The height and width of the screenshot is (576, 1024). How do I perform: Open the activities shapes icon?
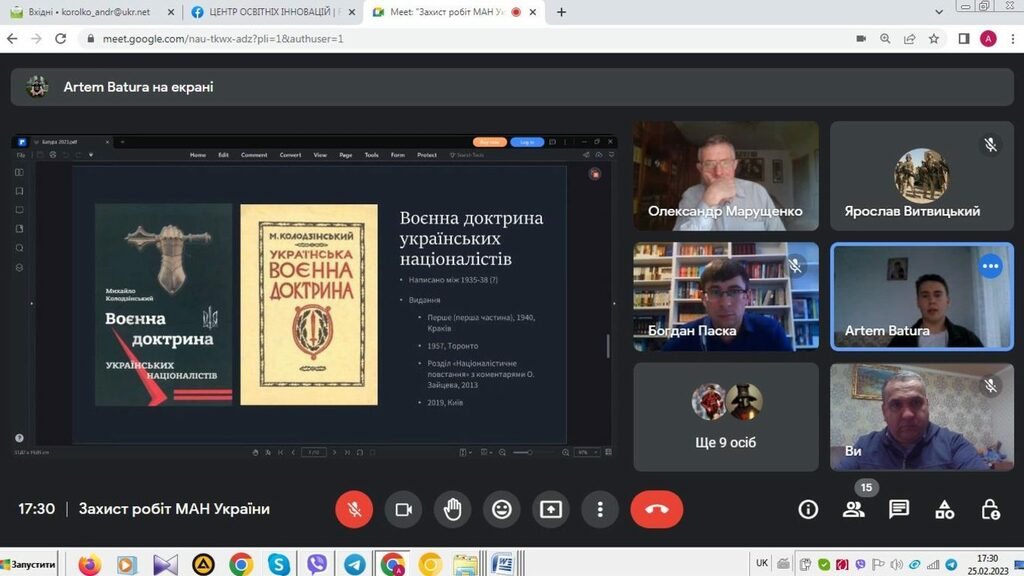(x=944, y=509)
